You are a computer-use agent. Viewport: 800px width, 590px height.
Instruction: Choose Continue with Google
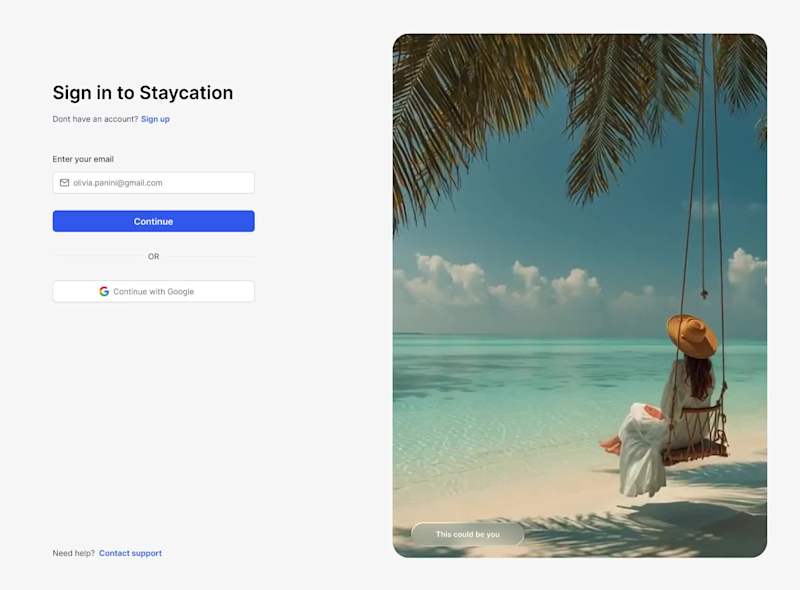(153, 292)
